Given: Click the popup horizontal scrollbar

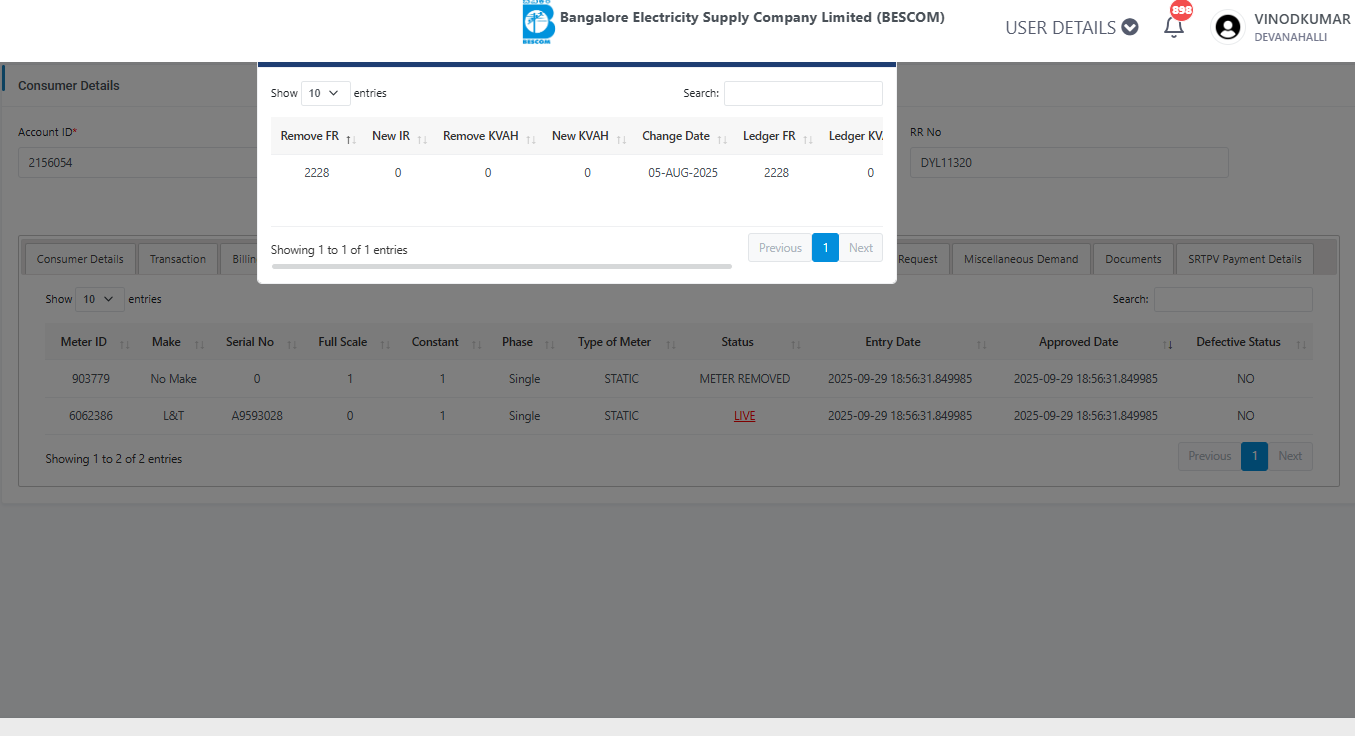Looking at the screenshot, I should [x=501, y=266].
